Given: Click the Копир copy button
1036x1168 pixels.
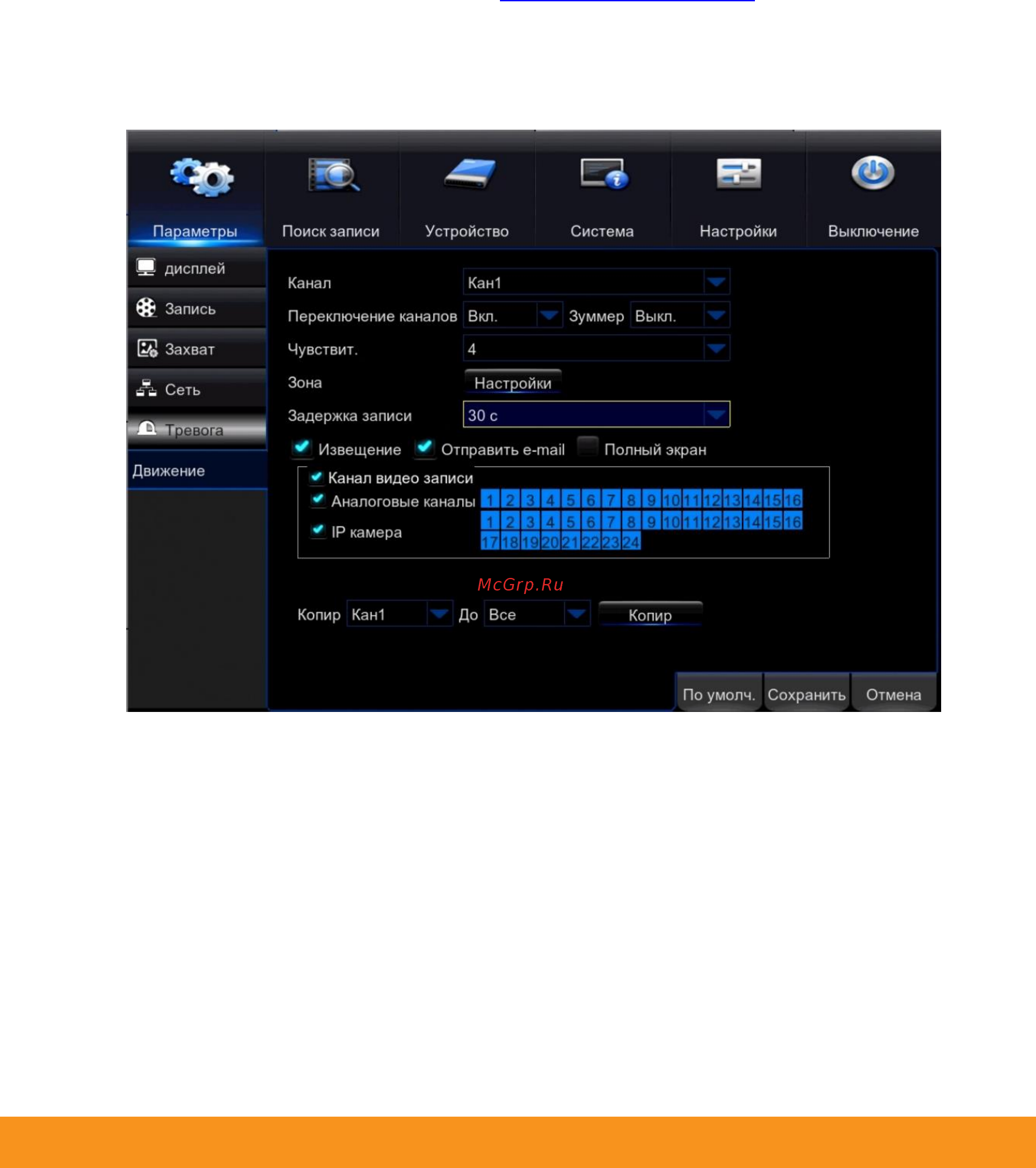Looking at the screenshot, I should point(650,614).
